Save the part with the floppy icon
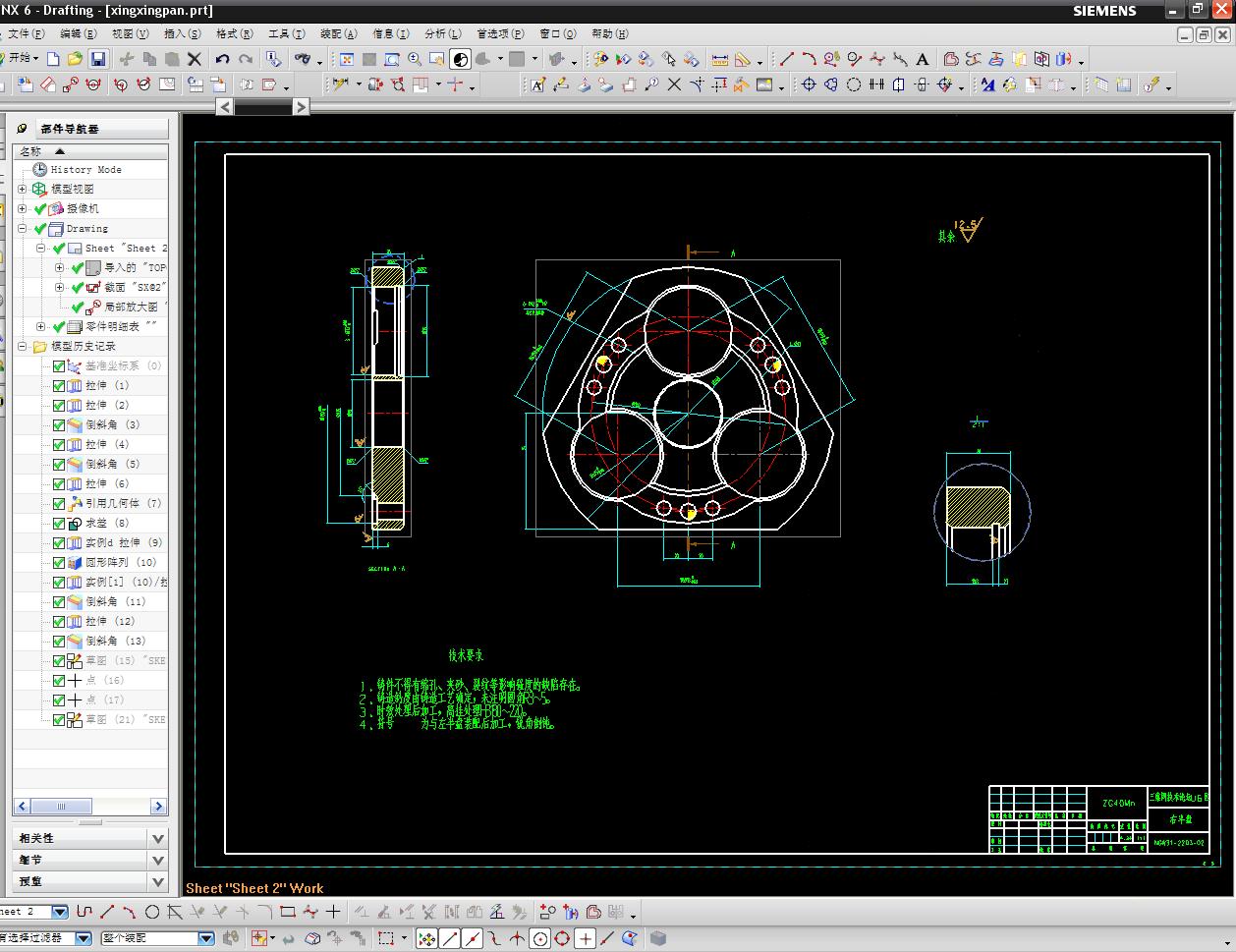This screenshot has width=1236, height=952. pos(97,59)
